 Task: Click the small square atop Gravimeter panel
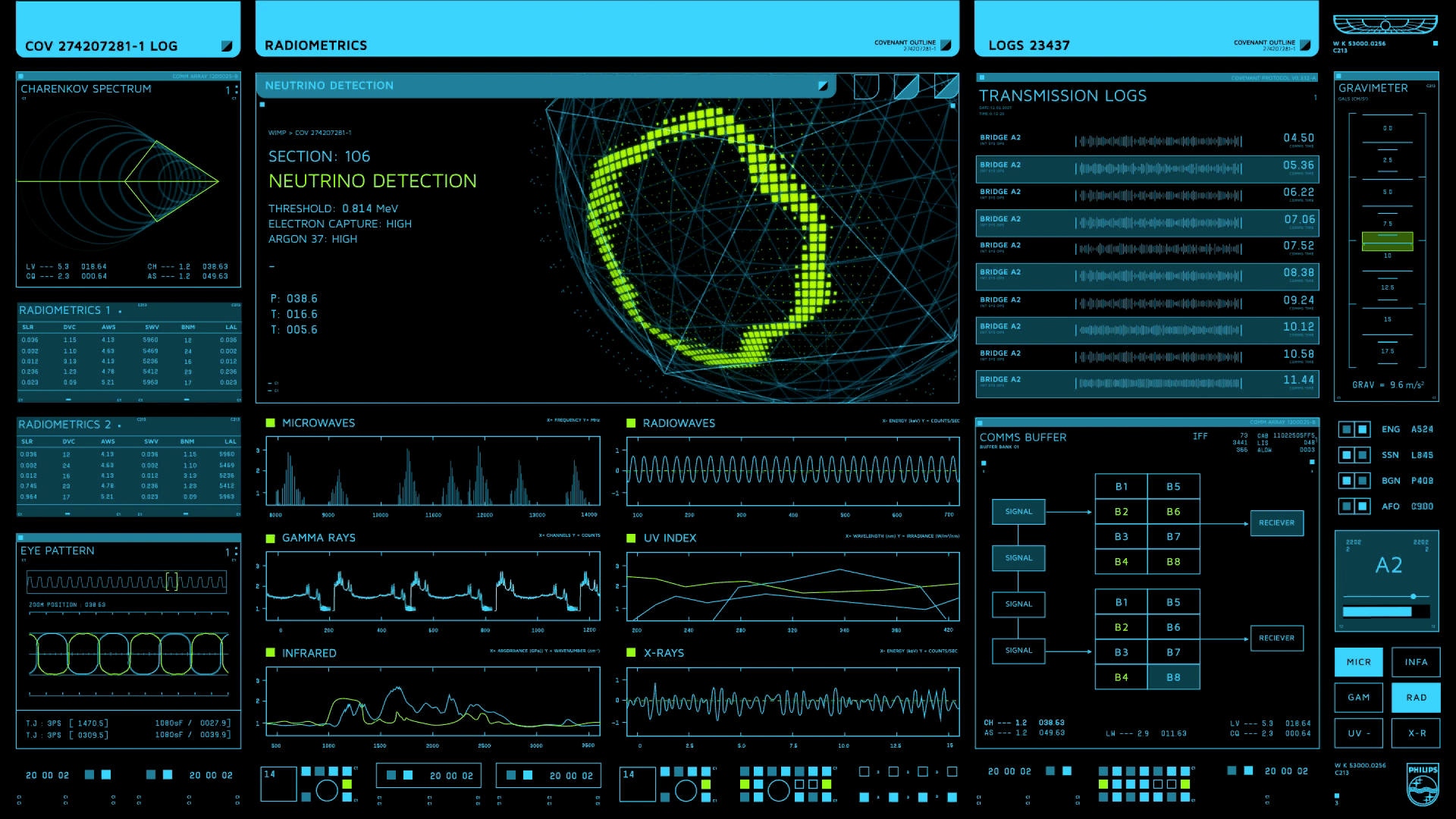click(1340, 77)
